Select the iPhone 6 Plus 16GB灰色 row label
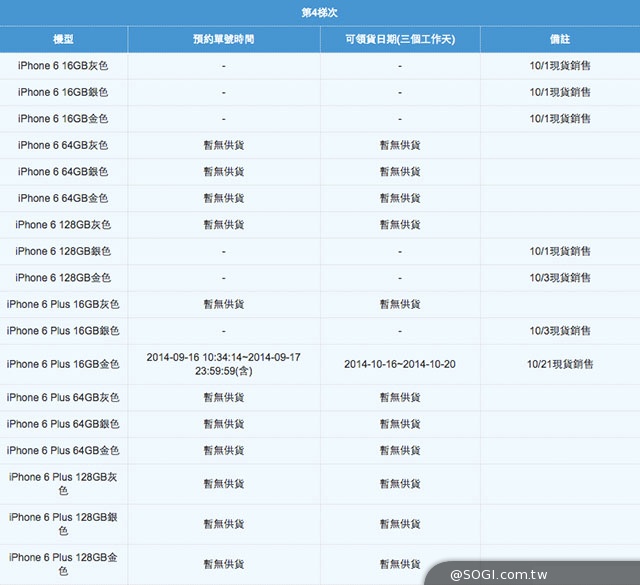The image size is (640, 585). click(x=63, y=305)
